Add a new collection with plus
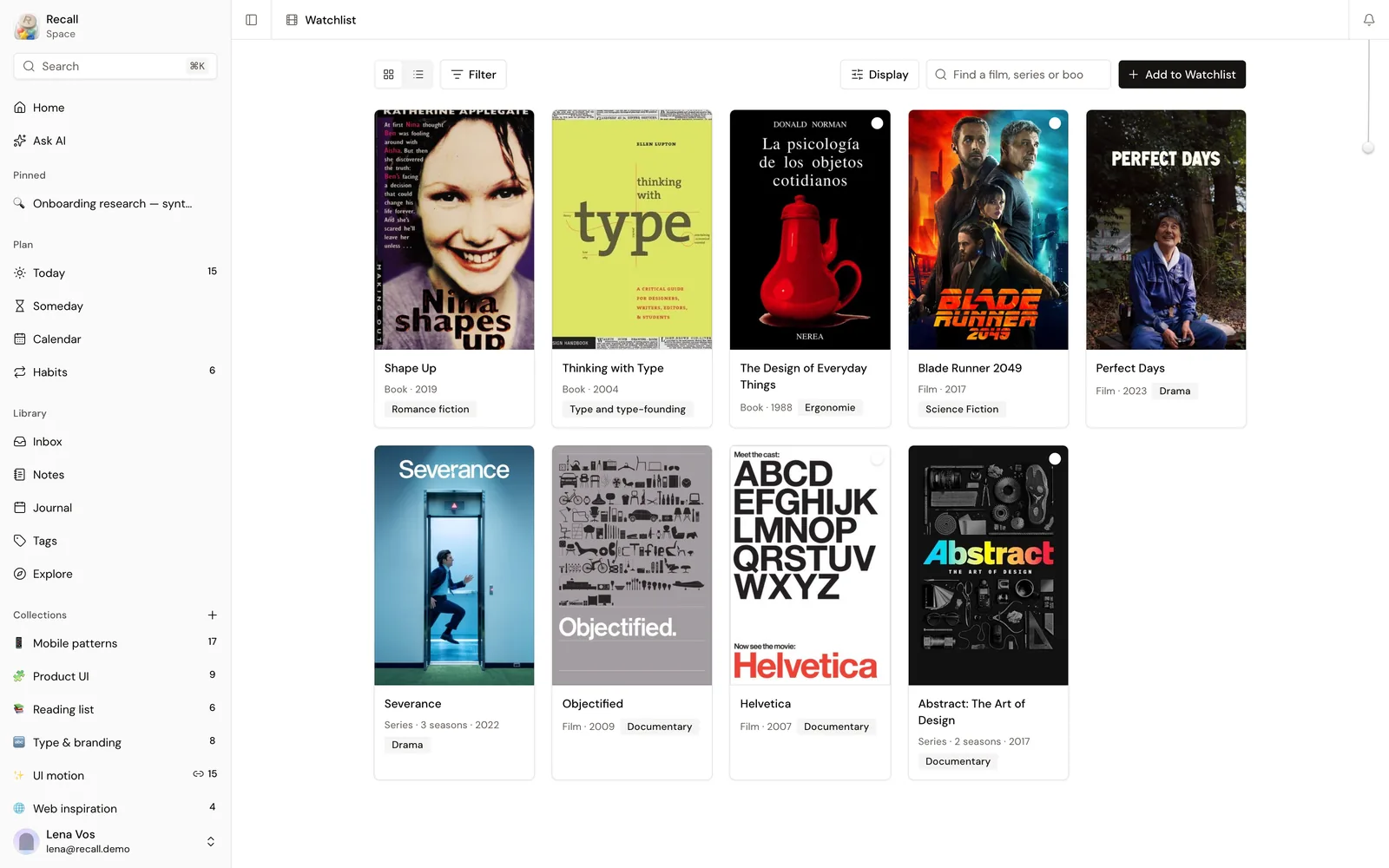Viewport: 1389px width, 868px height. [x=212, y=615]
